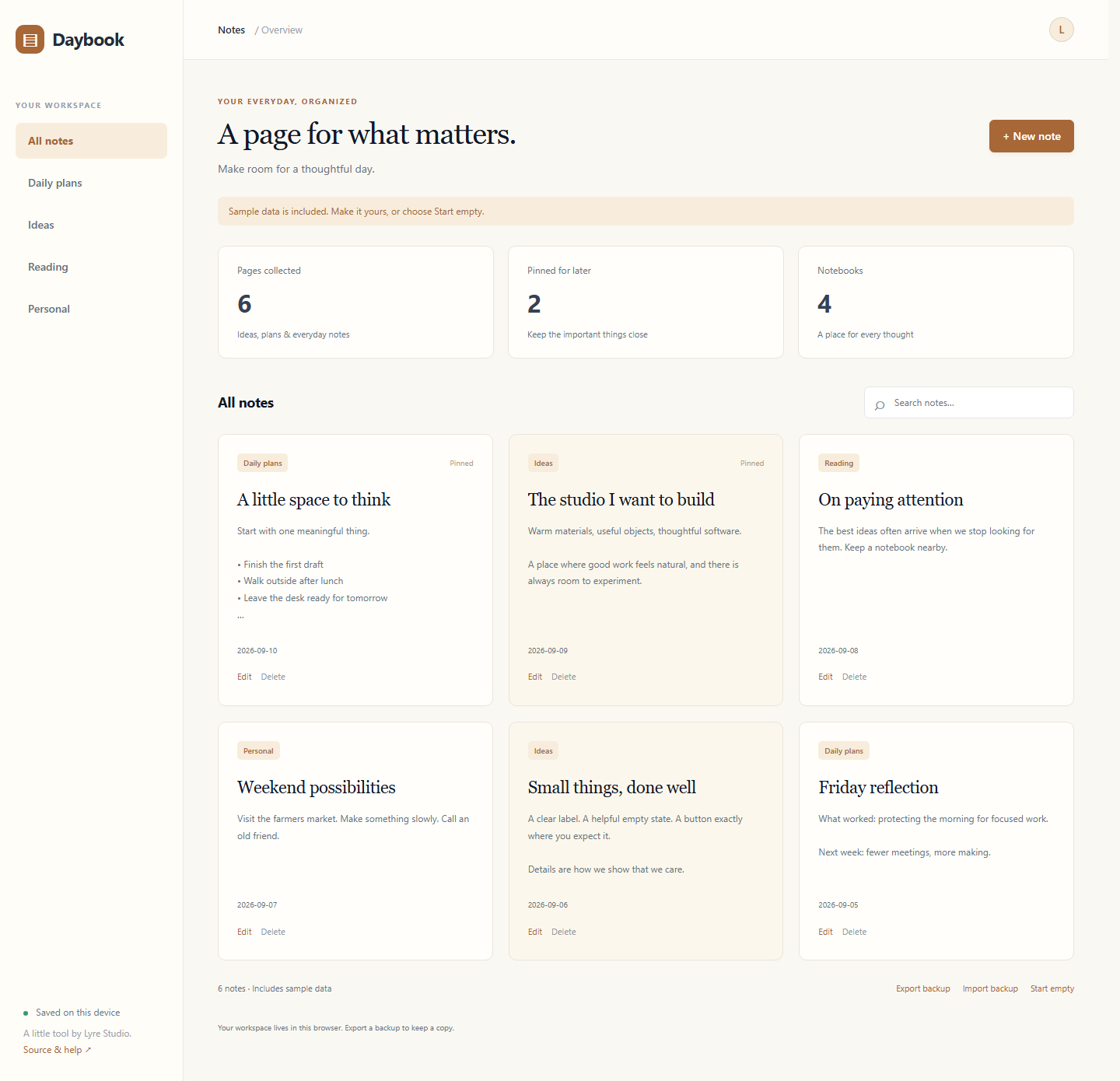Image resolution: width=1120 pixels, height=1081 pixels.
Task: Edit 'On paying attention' note
Action: tap(825, 677)
